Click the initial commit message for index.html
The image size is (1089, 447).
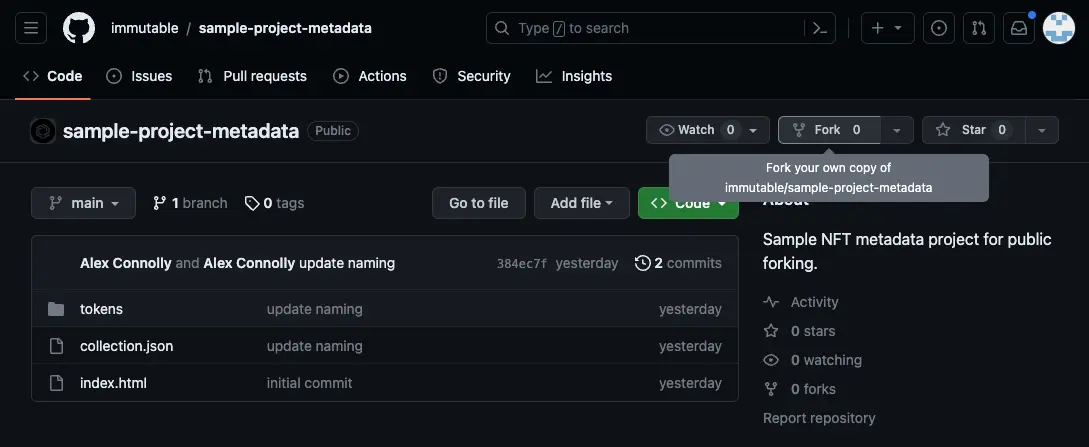pyautogui.click(x=309, y=383)
